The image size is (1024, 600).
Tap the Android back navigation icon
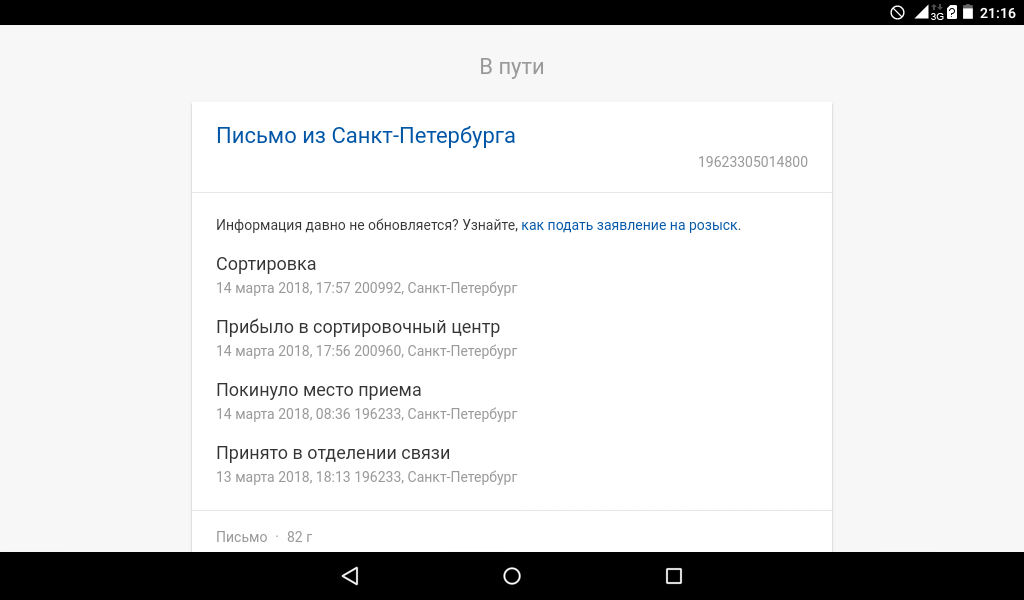(x=350, y=576)
